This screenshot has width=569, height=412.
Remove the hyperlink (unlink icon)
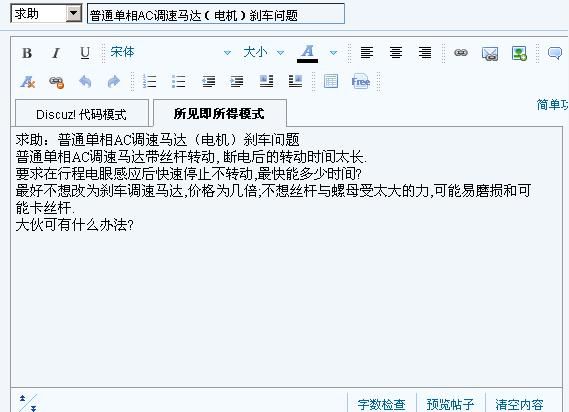point(56,82)
